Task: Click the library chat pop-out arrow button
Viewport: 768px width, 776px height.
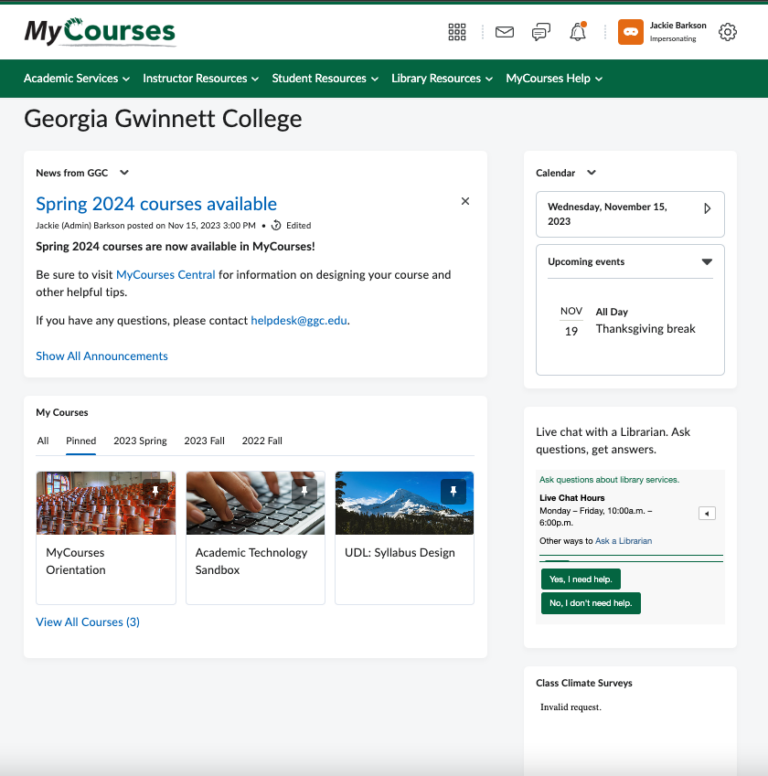Action: (707, 513)
